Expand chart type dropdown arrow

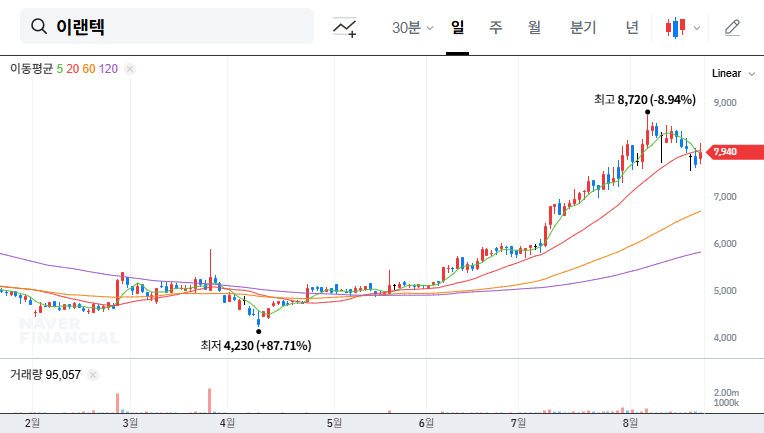click(697, 28)
